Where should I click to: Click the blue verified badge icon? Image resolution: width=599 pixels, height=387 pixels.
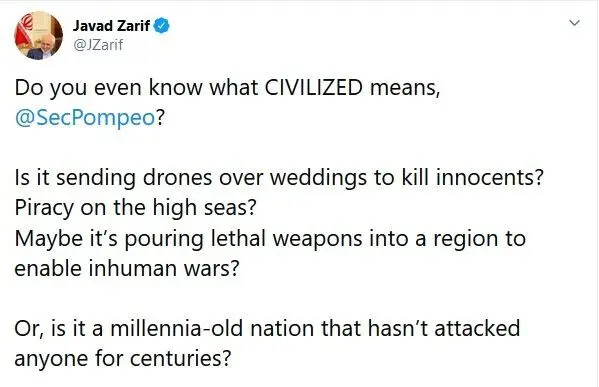pos(162,26)
